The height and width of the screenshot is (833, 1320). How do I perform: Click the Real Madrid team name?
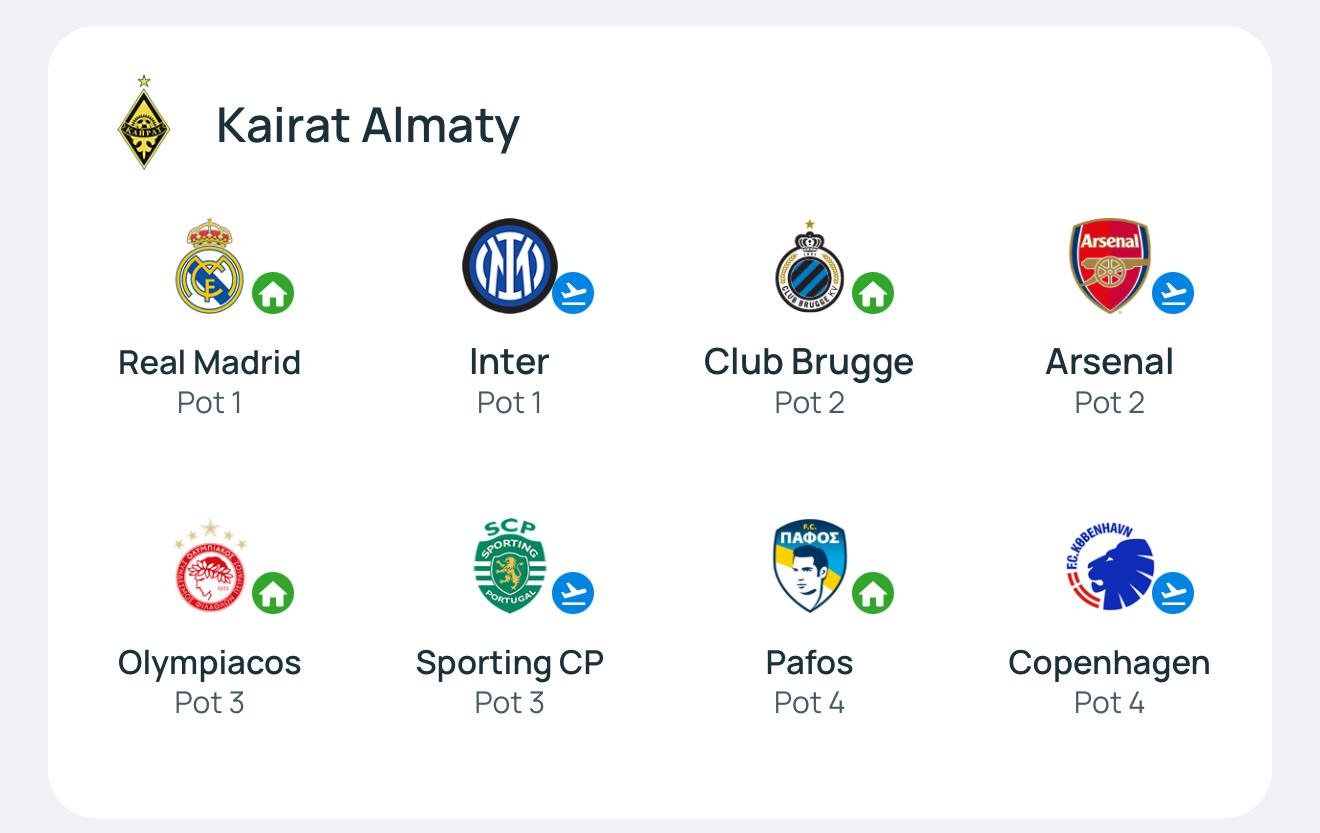click(x=209, y=362)
